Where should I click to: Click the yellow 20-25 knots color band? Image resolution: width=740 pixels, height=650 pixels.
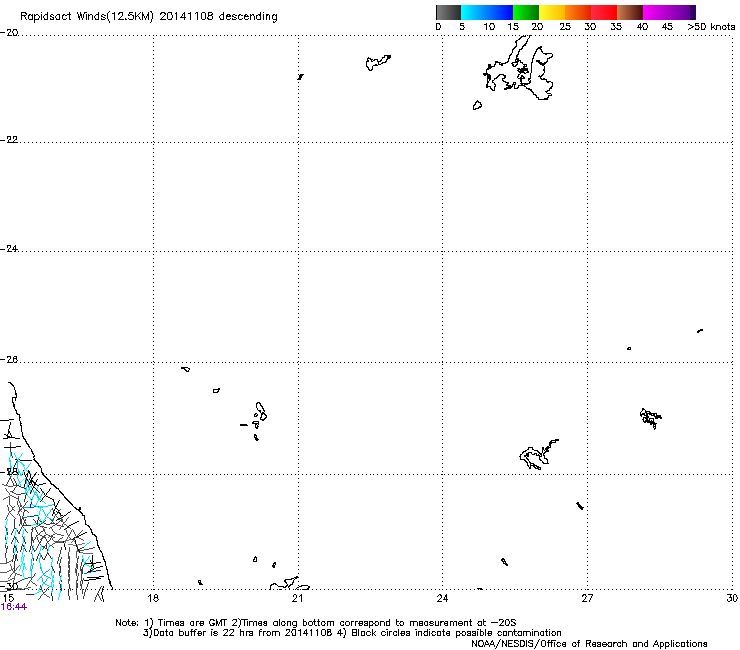point(552,12)
